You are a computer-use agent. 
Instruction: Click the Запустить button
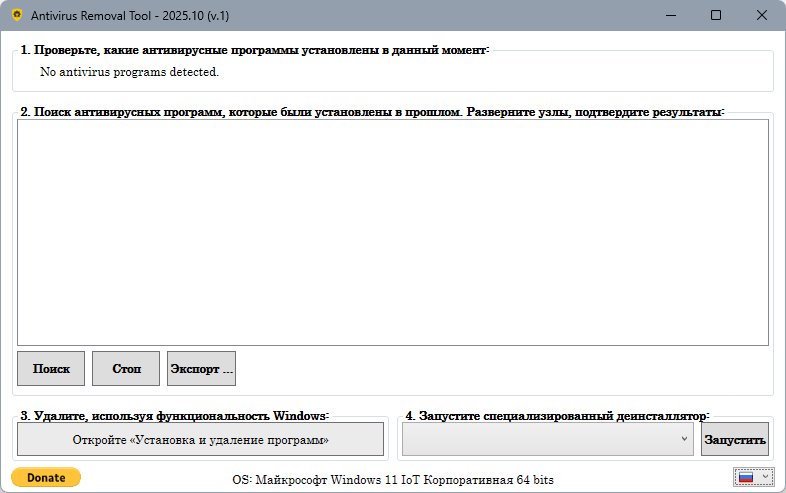(735, 439)
